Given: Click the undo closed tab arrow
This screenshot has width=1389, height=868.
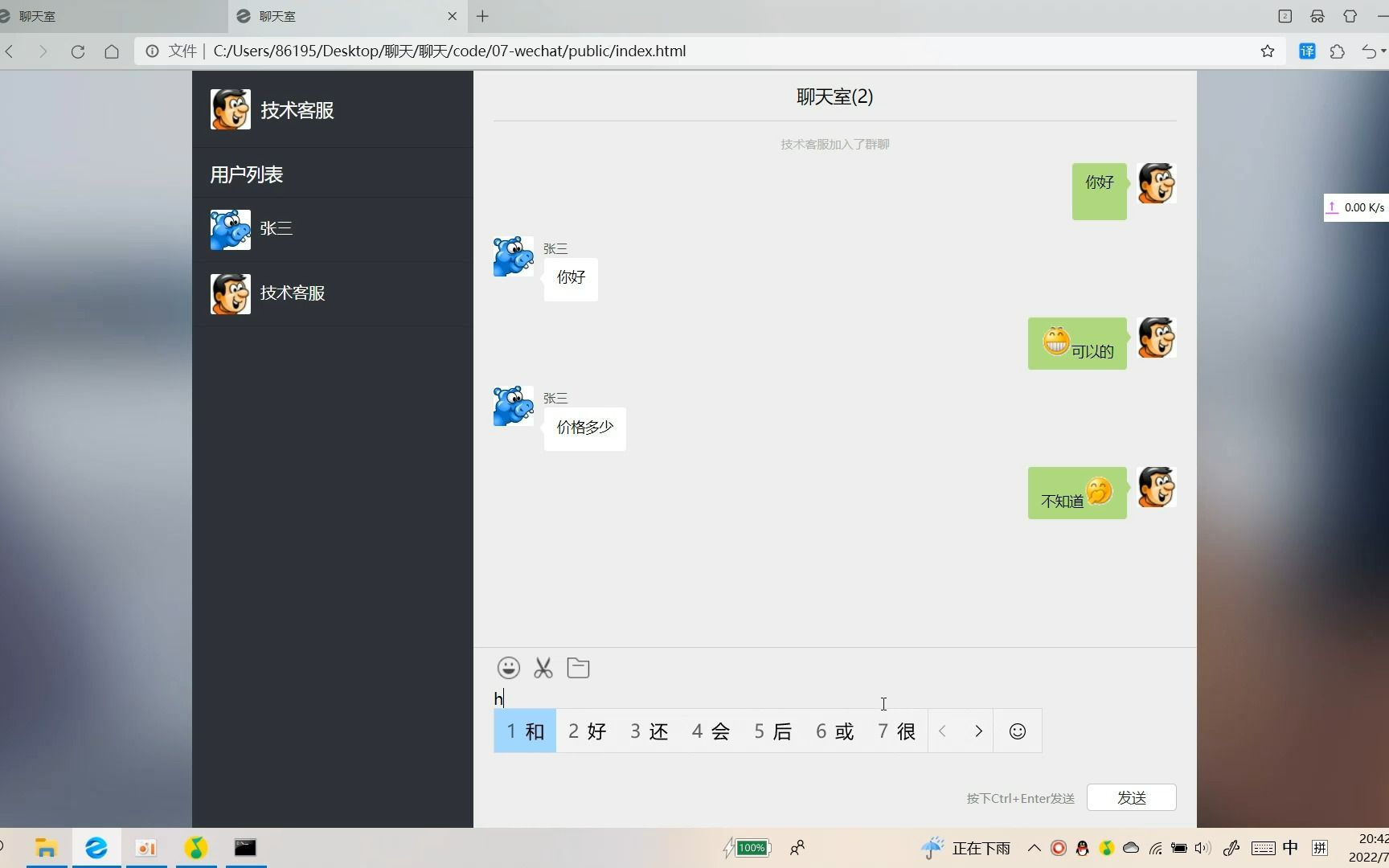Looking at the screenshot, I should [1369, 51].
